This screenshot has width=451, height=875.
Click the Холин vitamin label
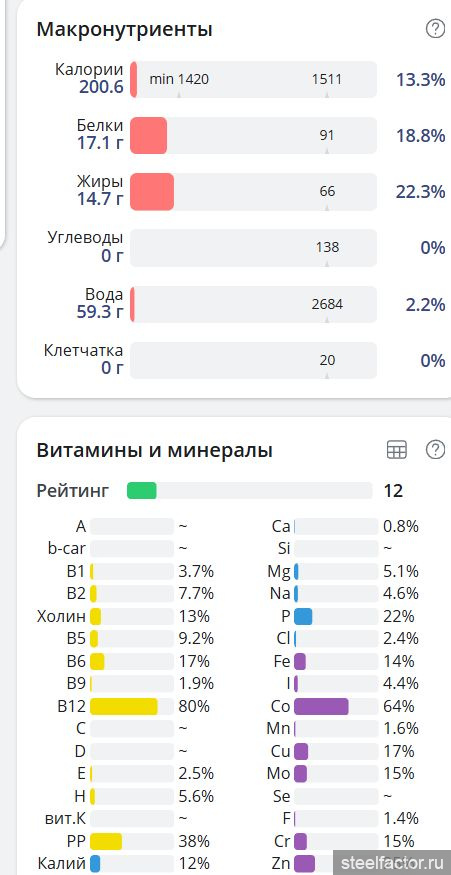coord(61,616)
